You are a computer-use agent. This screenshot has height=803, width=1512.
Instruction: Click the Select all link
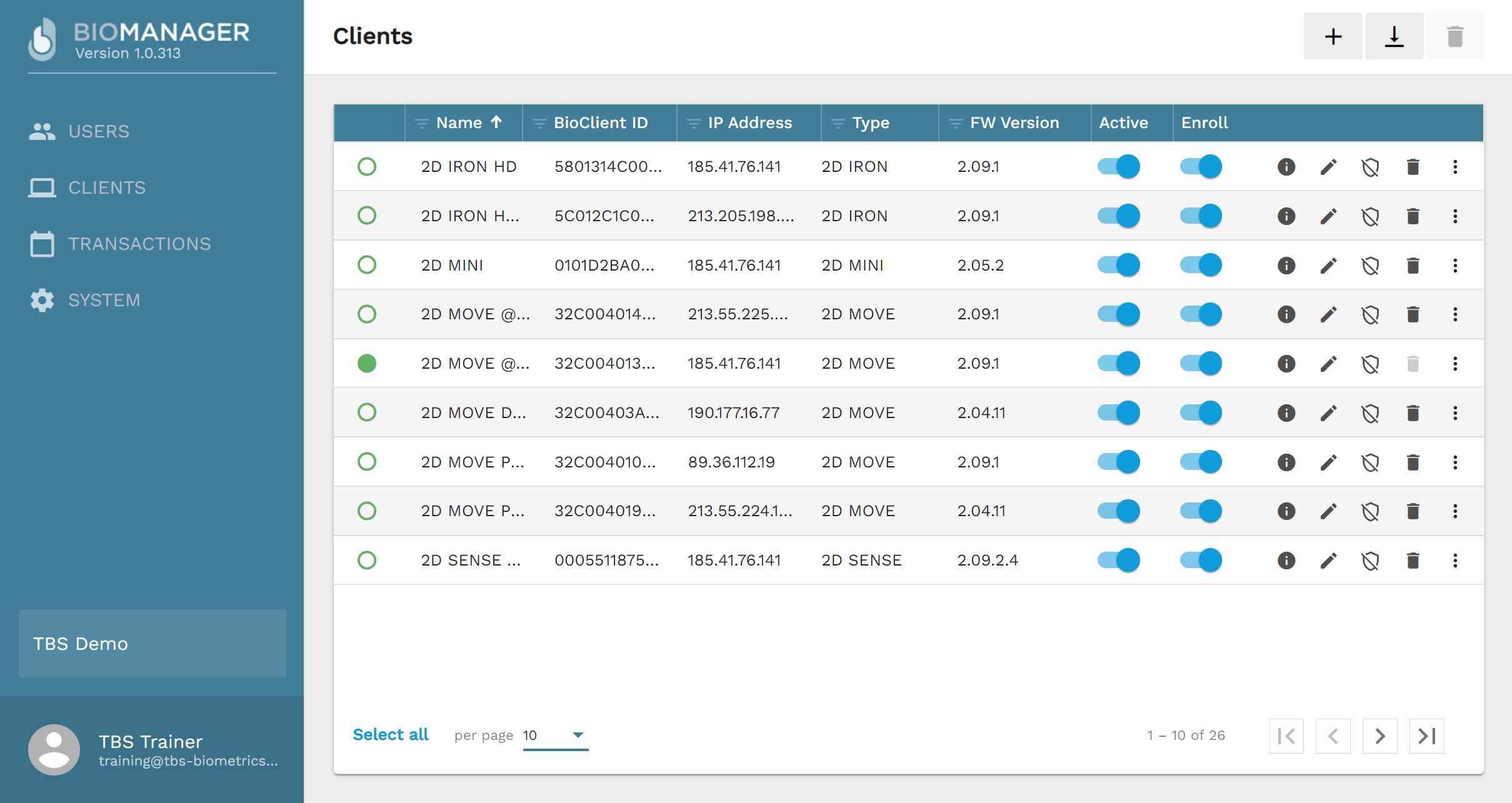(x=391, y=735)
